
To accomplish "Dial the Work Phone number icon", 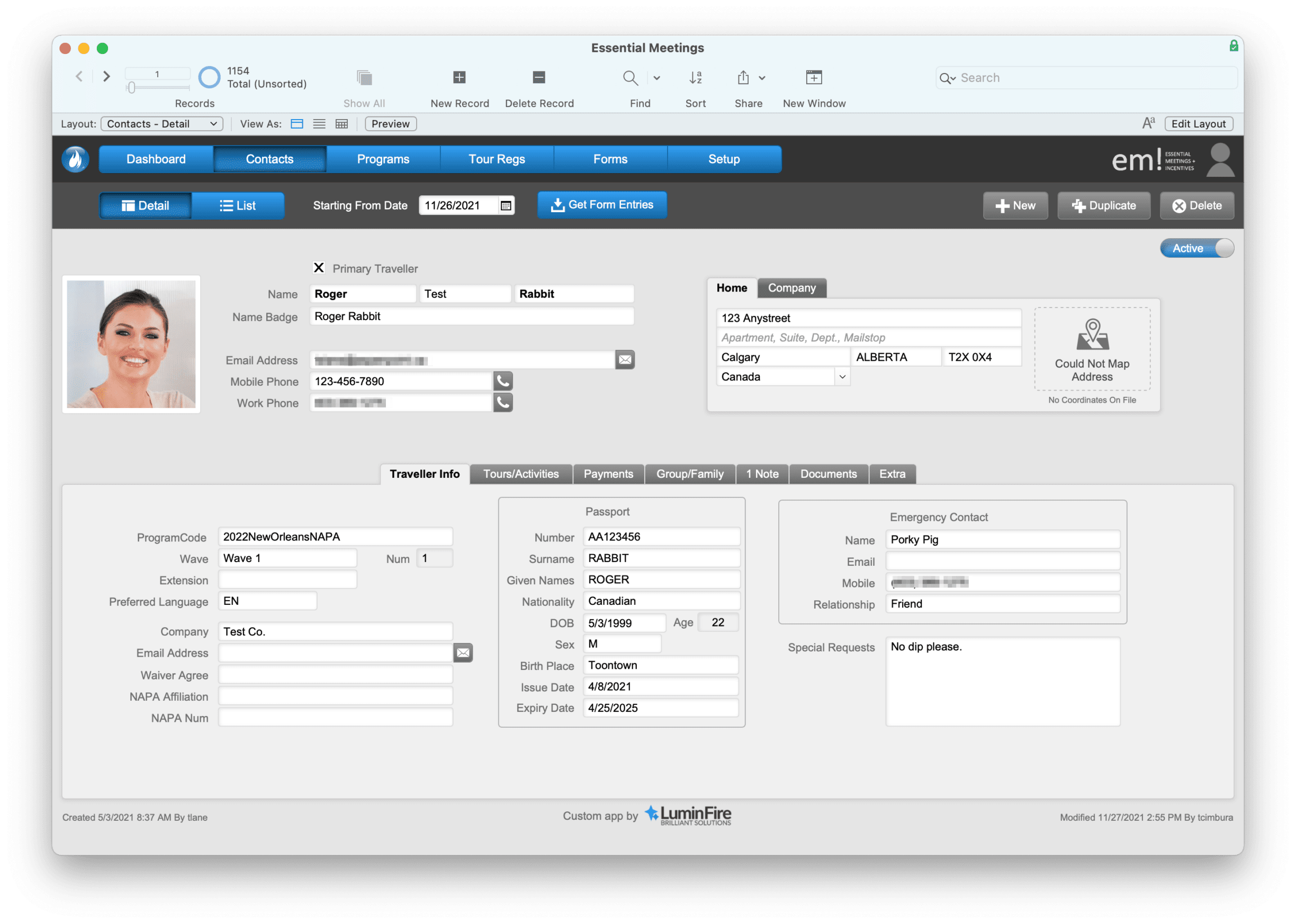I will 502,403.
